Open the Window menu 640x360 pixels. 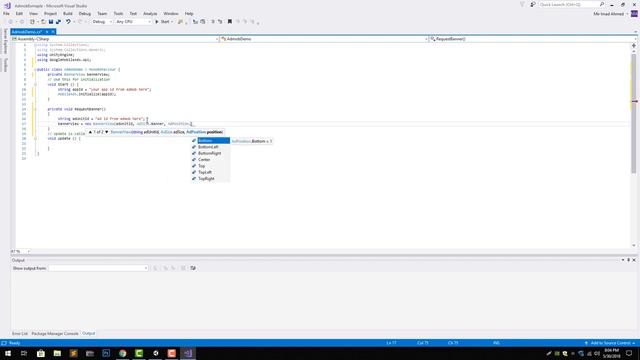[x=171, y=13]
